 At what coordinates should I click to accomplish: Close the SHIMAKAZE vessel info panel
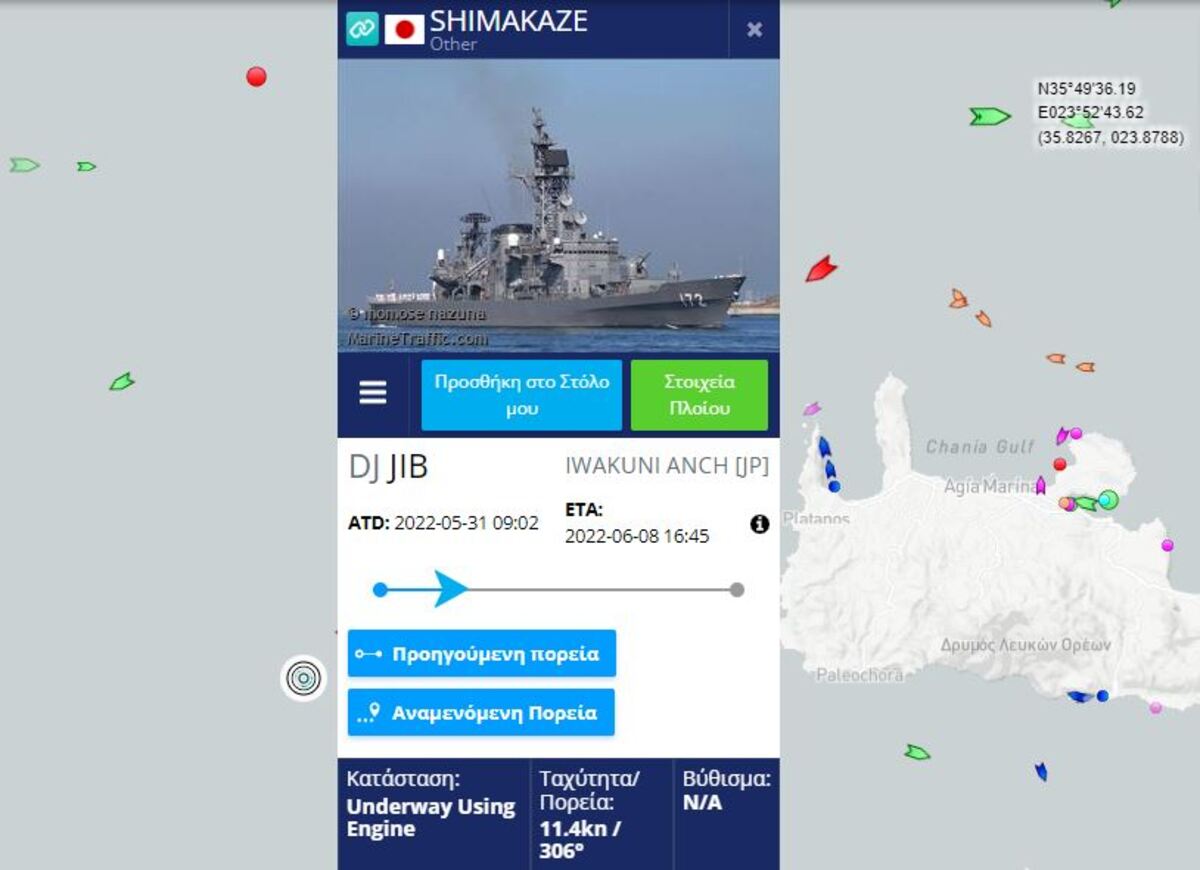(x=755, y=29)
